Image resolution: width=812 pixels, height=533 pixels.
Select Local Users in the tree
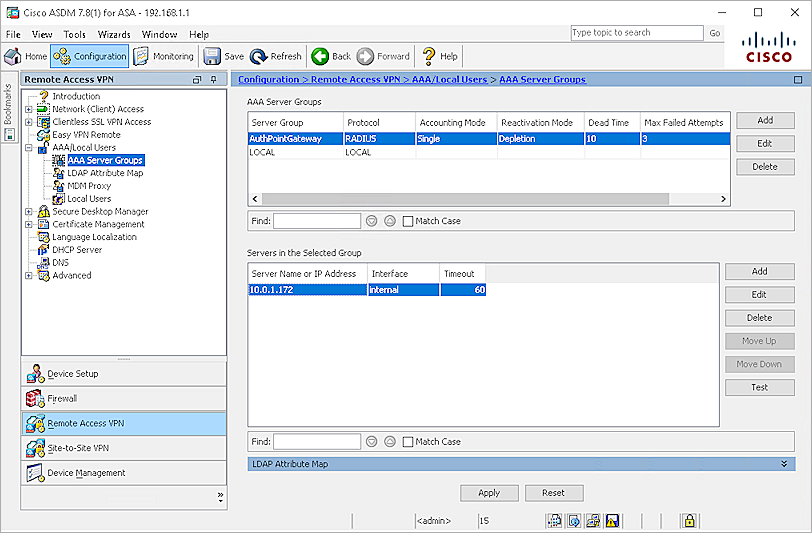89,199
